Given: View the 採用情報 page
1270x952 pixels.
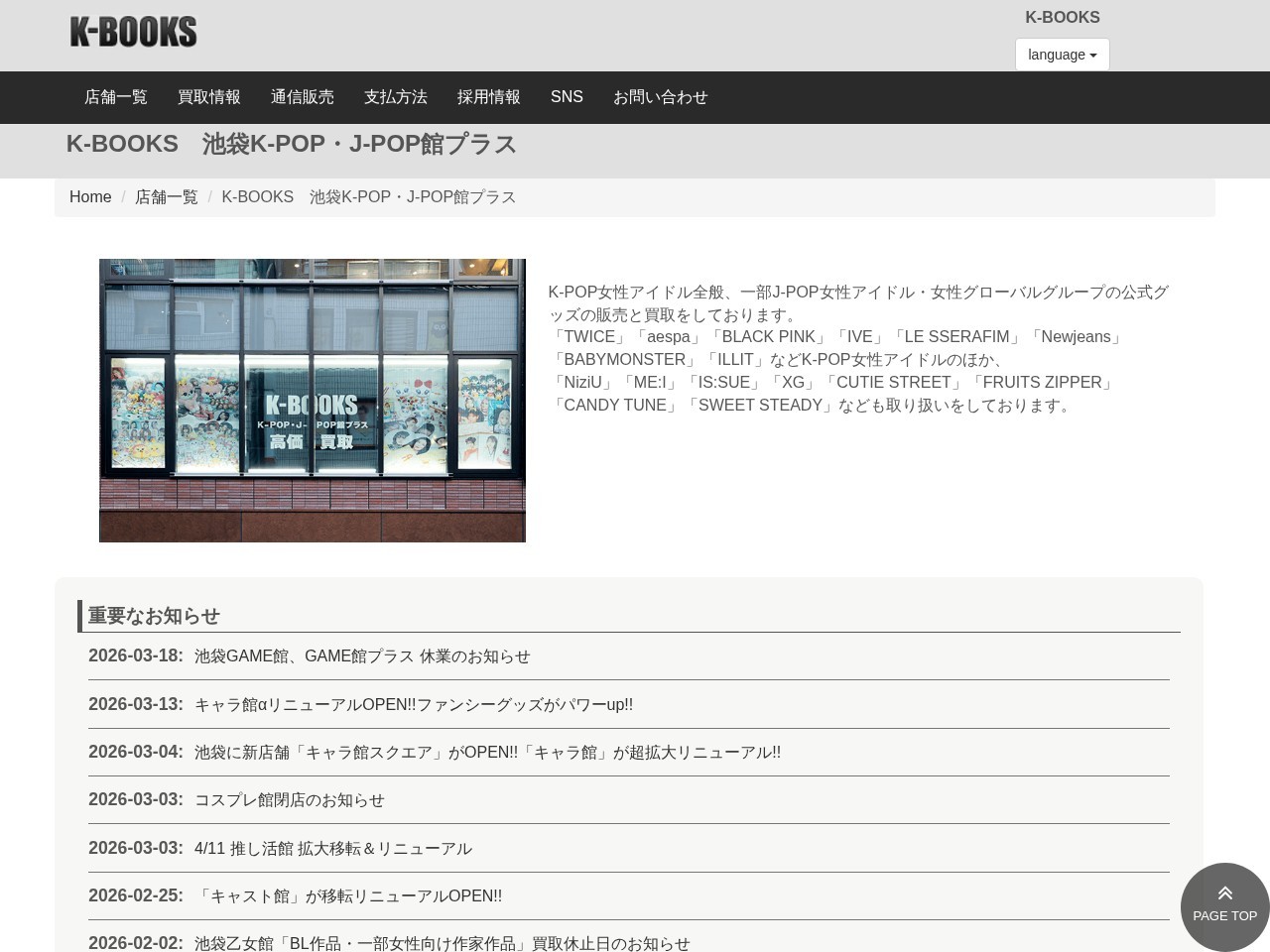Looking at the screenshot, I should tap(488, 96).
